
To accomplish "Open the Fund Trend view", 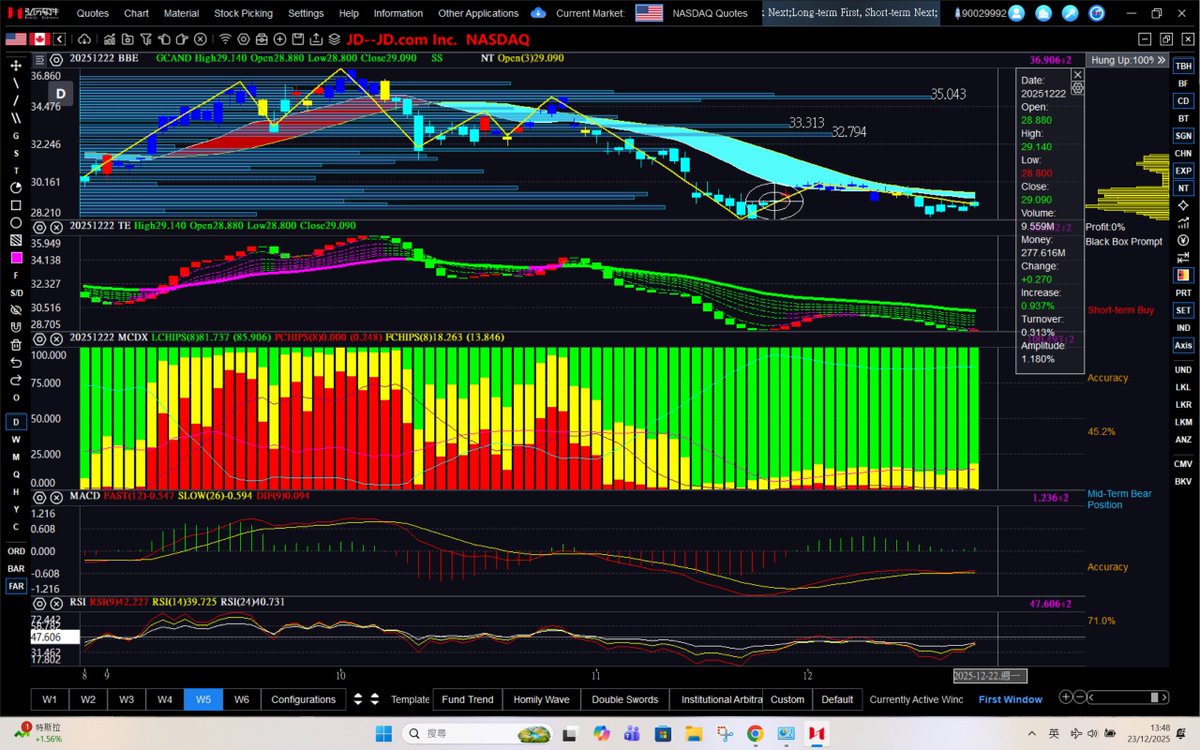I will 467,699.
